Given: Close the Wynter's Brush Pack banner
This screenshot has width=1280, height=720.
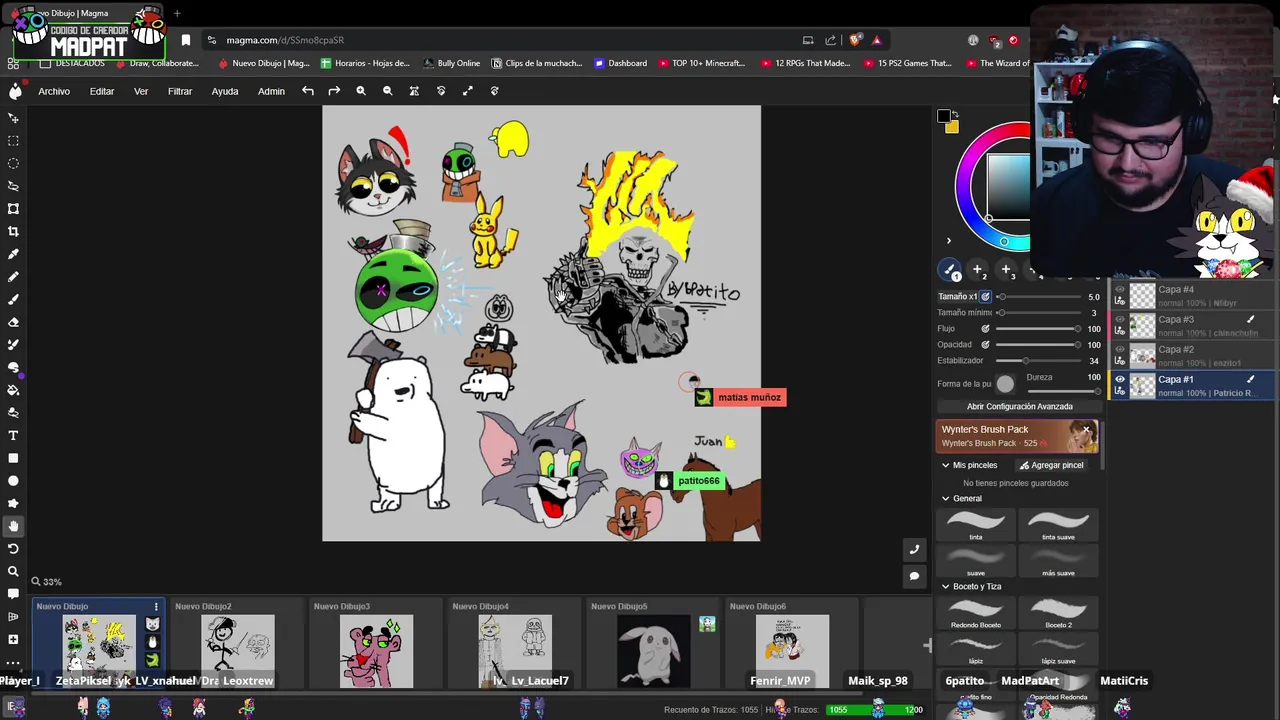Looking at the screenshot, I should click(x=1086, y=430).
